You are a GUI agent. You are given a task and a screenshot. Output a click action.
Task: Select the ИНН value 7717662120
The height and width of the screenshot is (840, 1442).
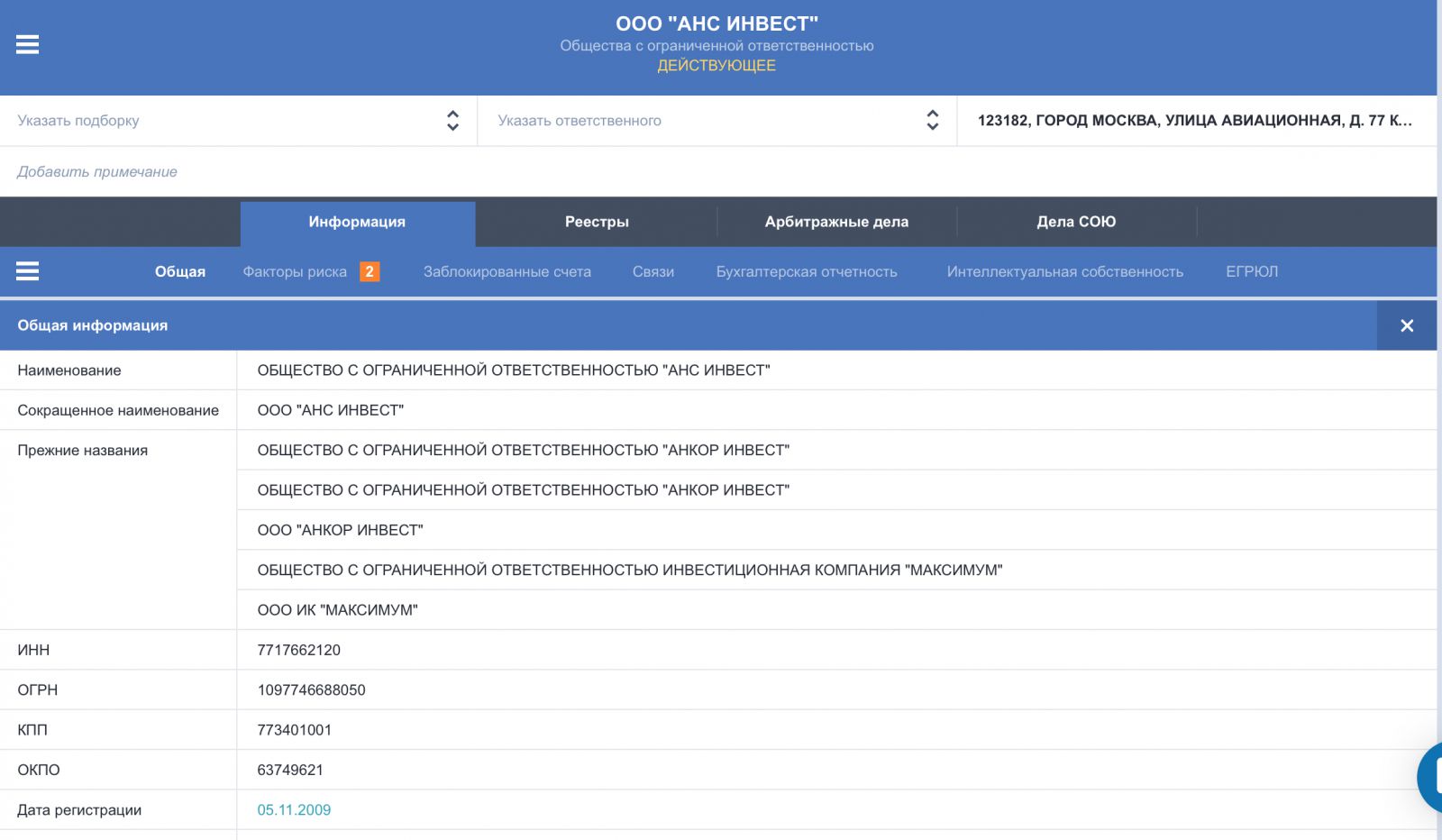point(298,650)
